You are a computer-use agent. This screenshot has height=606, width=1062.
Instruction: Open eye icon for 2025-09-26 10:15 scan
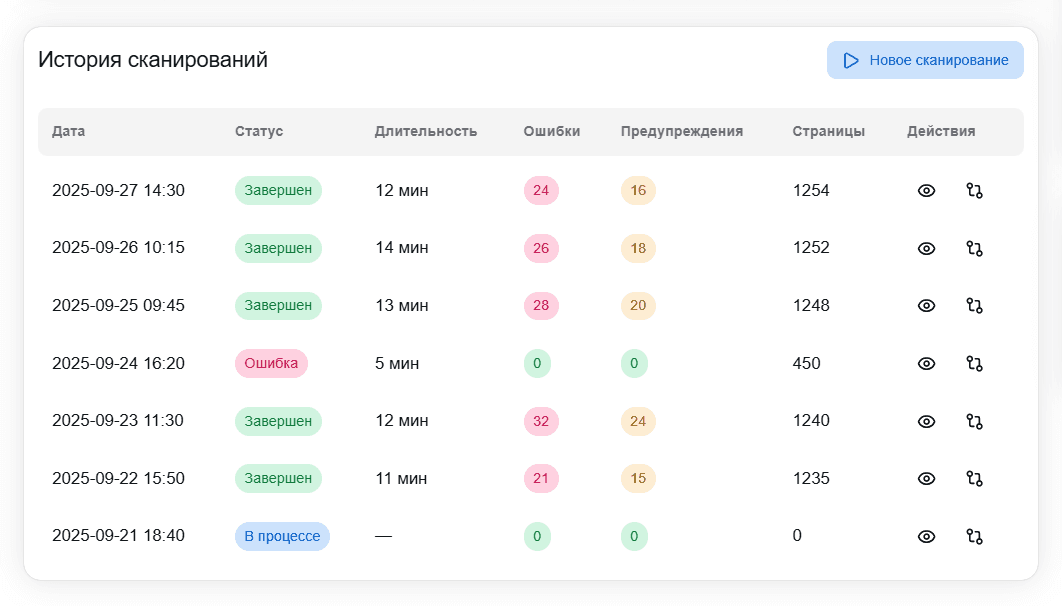pos(926,248)
